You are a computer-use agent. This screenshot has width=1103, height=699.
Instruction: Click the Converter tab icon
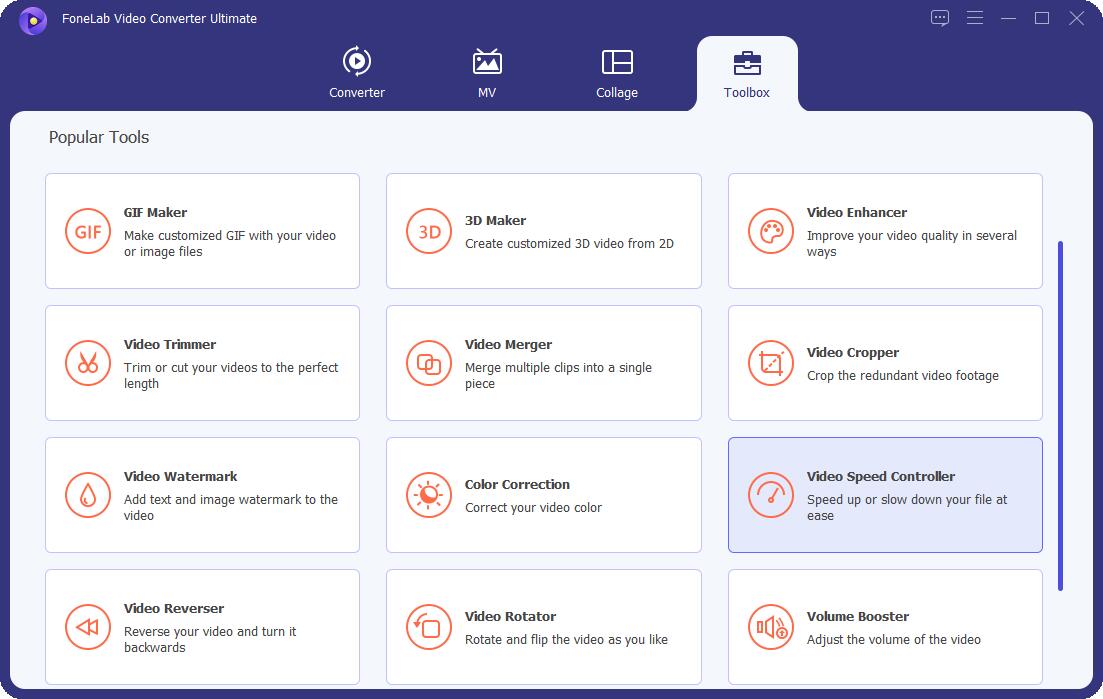coord(357,62)
